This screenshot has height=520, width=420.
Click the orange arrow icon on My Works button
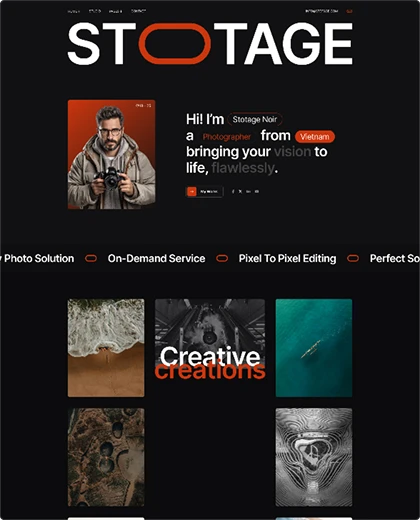tap(192, 192)
